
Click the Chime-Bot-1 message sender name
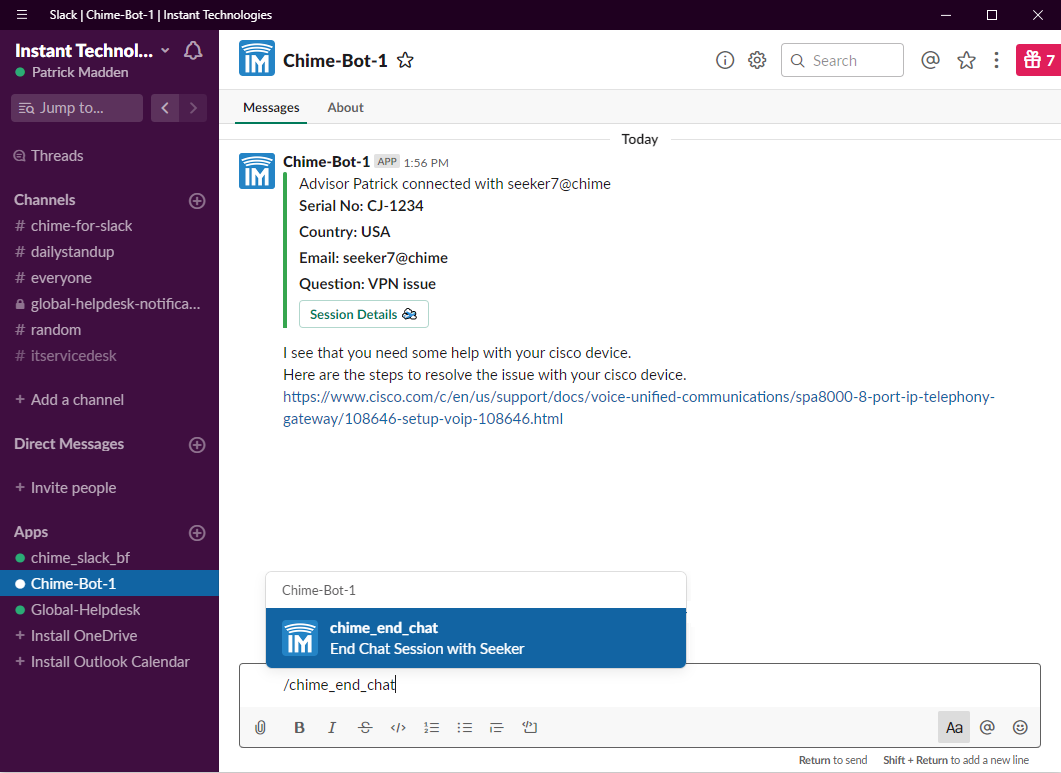coord(326,162)
